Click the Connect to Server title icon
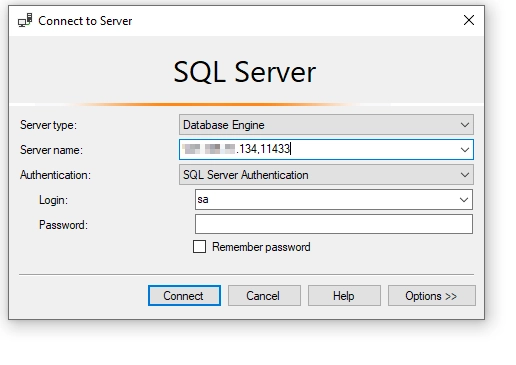Viewport: 516px width, 365px height. pos(25,20)
